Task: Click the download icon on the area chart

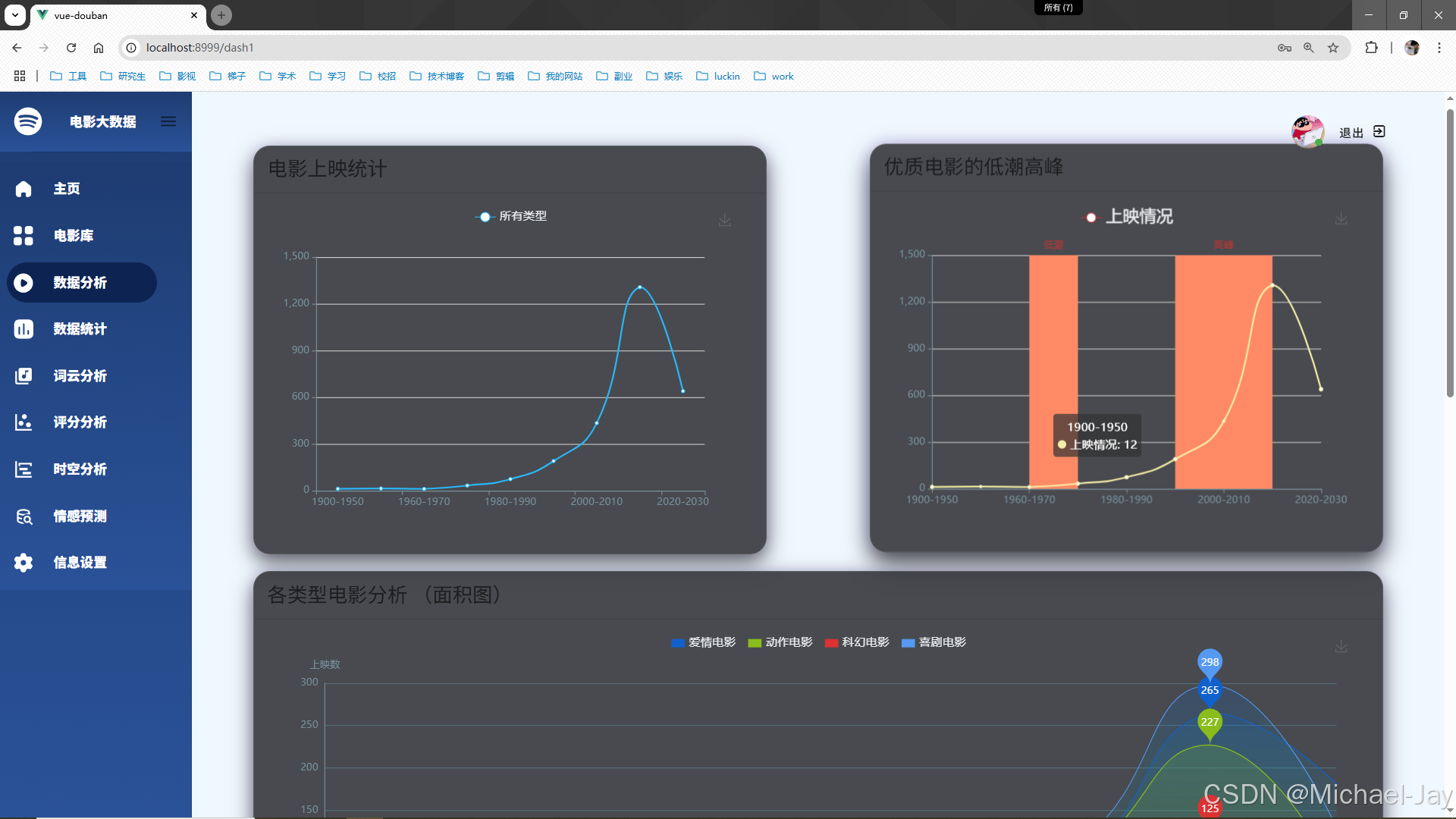Action: pos(1341,646)
